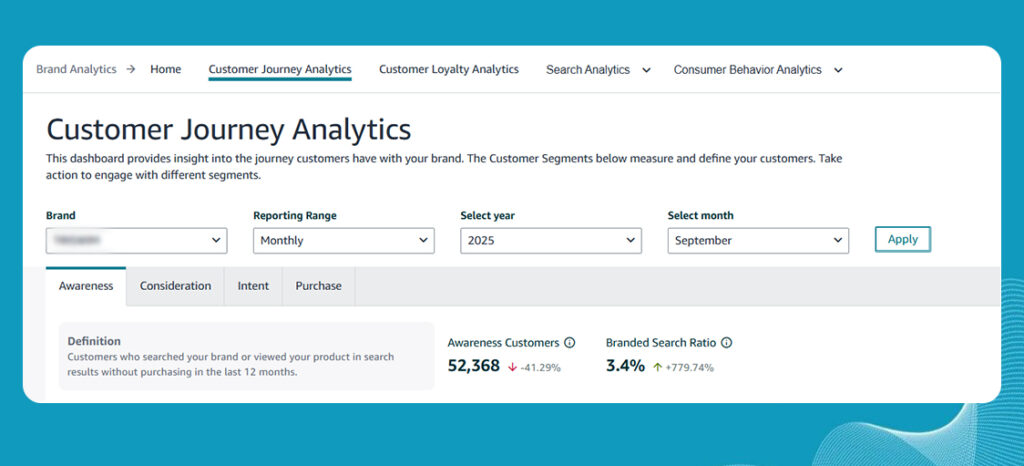
Task: Click the red down arrow near -41.29%
Action: tap(512, 367)
